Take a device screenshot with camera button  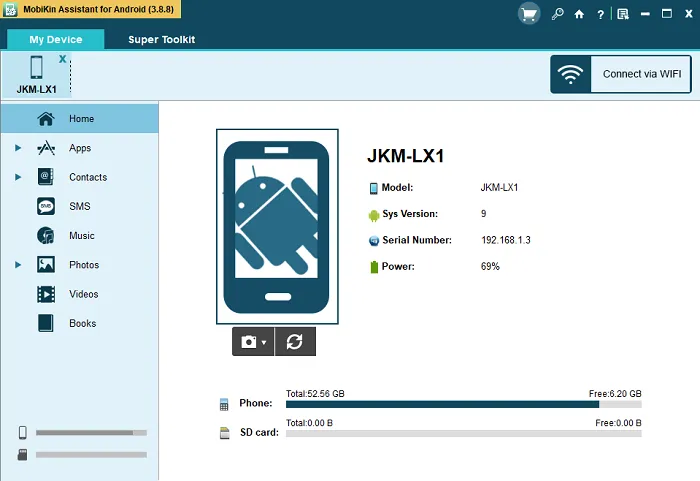pos(249,342)
